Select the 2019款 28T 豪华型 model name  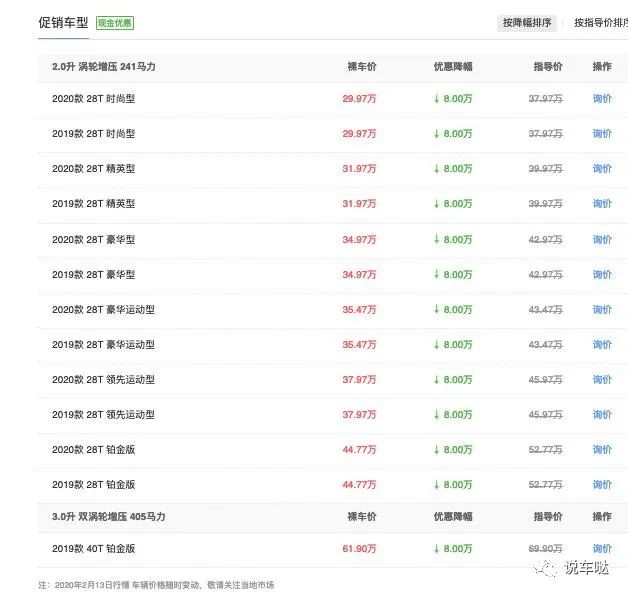tap(93, 274)
